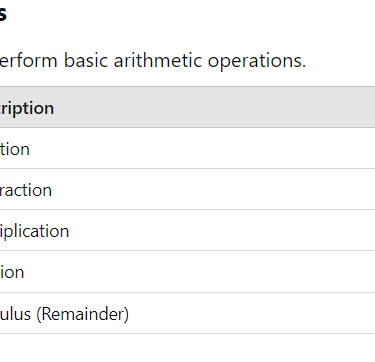Click the fourth row text 'ion'
This screenshot has height=362, width=375.
pos(12,272)
